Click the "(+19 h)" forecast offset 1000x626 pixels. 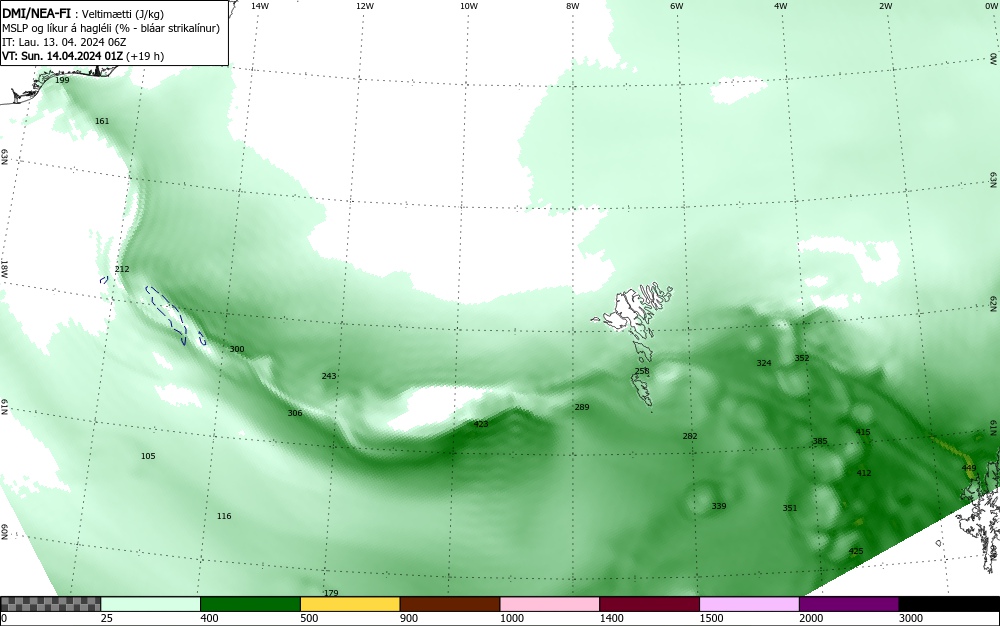click(145, 56)
